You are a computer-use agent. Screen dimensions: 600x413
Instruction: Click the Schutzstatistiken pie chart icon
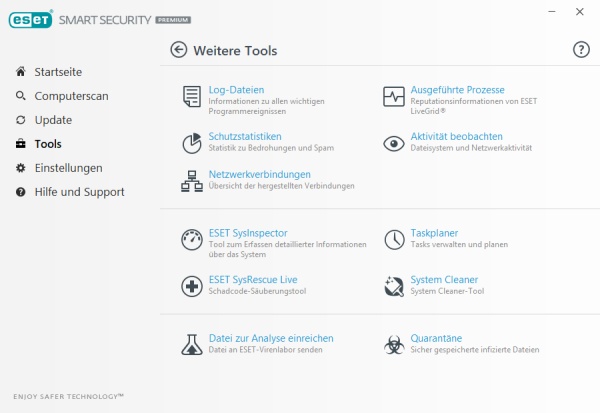192,144
